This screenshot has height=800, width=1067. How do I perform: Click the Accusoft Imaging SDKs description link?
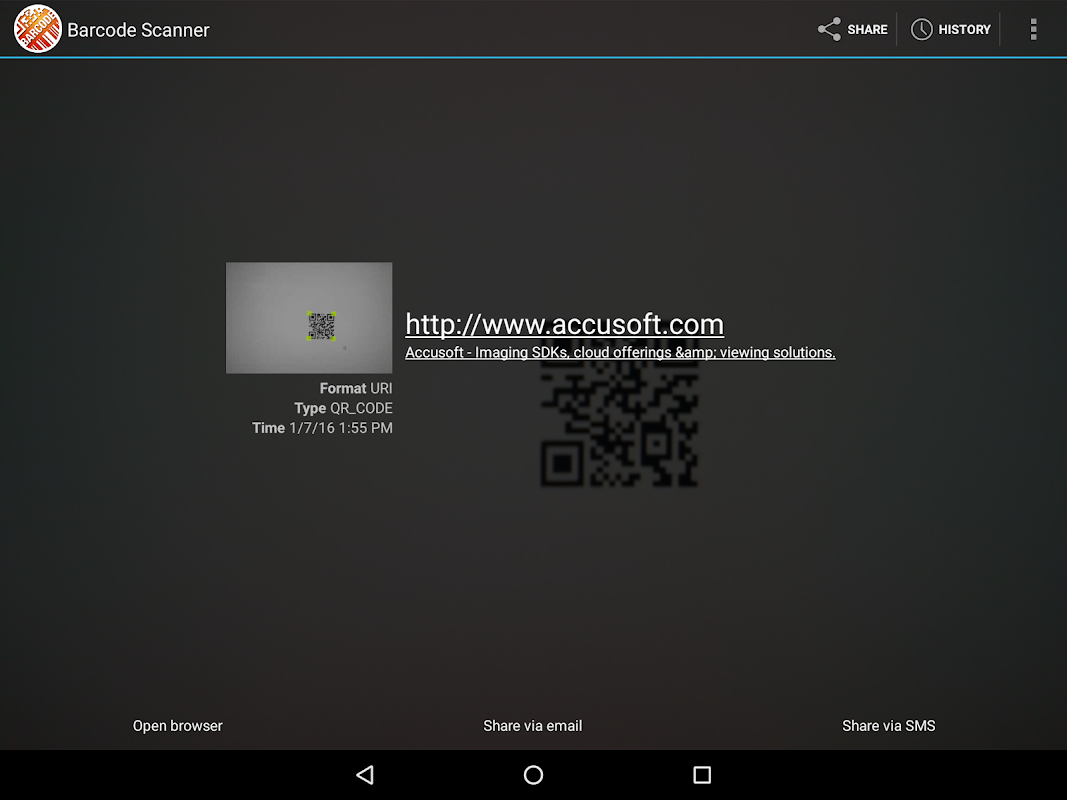coord(620,352)
